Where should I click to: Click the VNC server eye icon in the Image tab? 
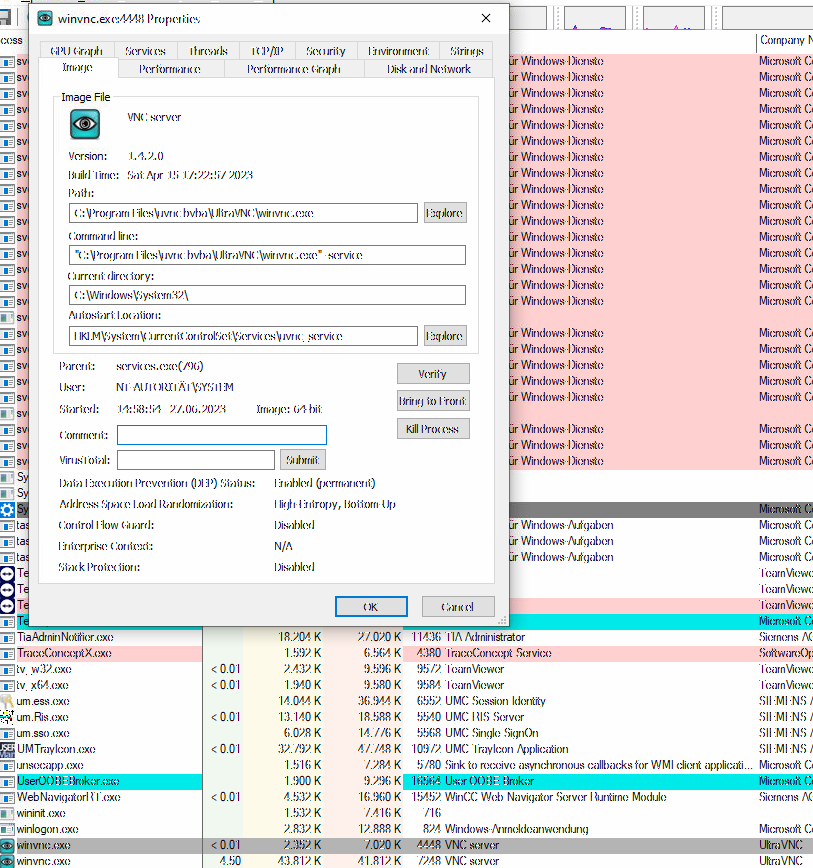point(84,124)
